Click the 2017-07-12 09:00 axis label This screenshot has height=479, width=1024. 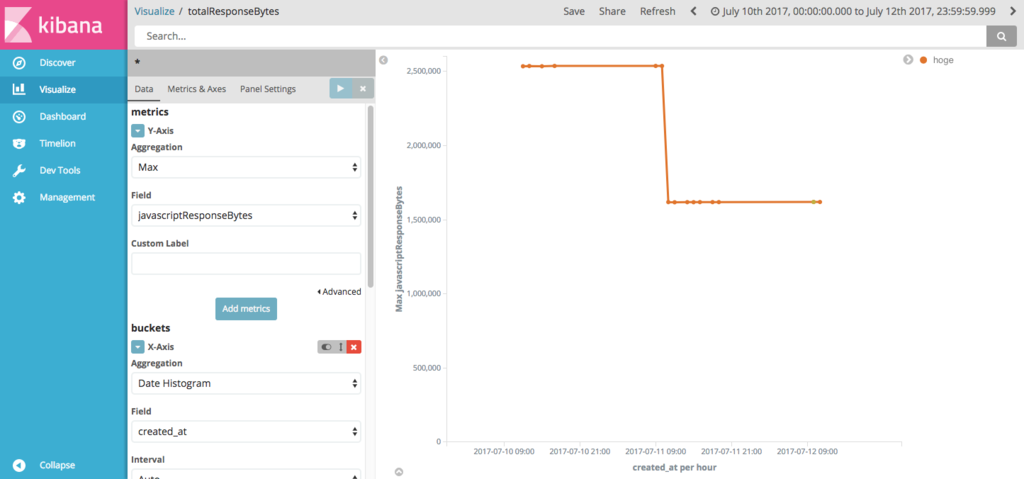click(807, 451)
